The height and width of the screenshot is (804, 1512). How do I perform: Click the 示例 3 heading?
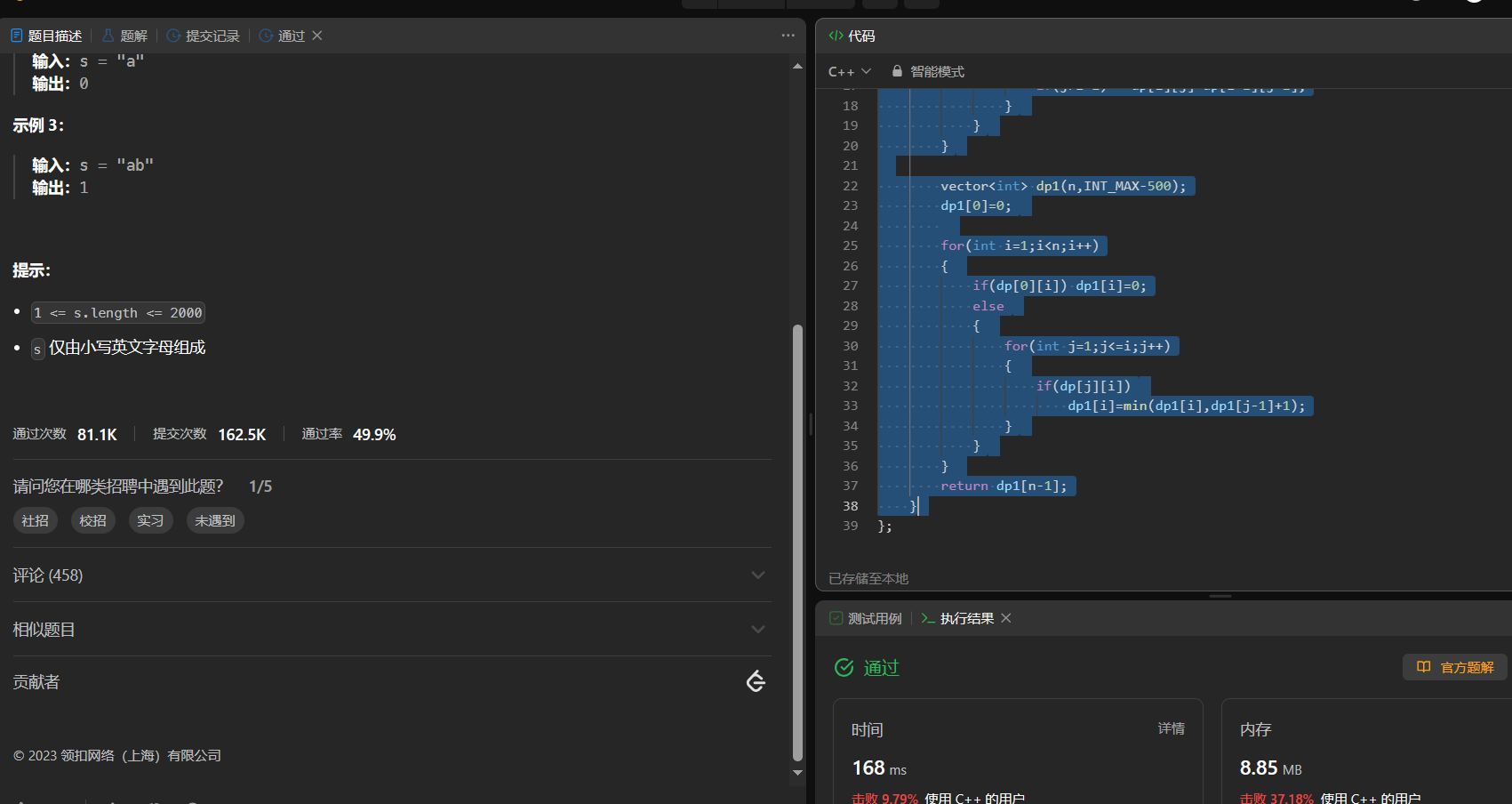[38, 125]
